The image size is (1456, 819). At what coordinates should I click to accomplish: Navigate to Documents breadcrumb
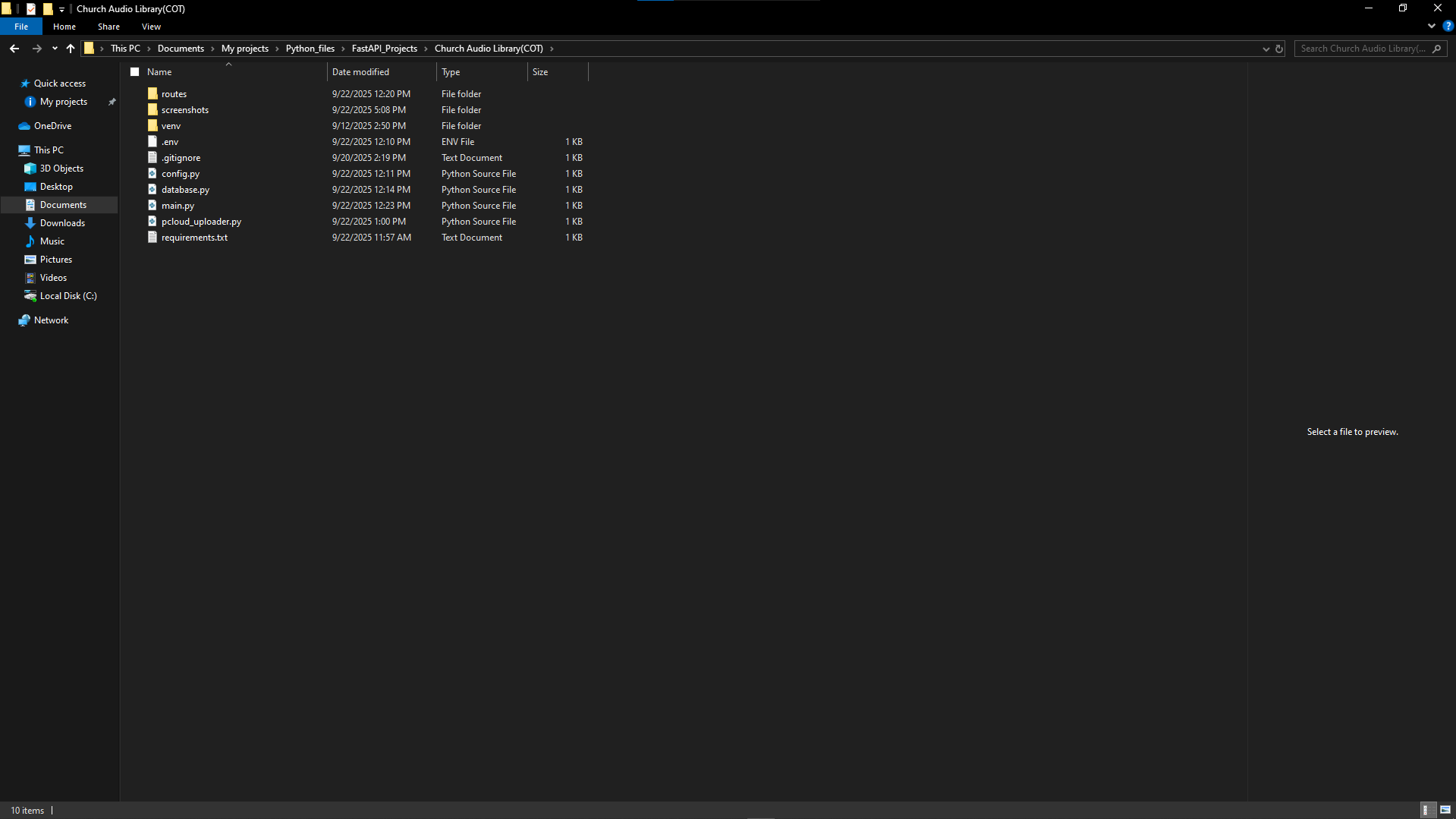click(x=181, y=49)
